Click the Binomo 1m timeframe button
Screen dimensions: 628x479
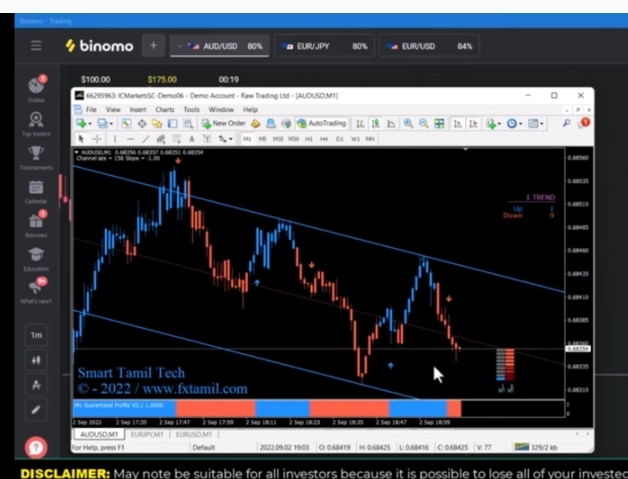click(x=36, y=335)
